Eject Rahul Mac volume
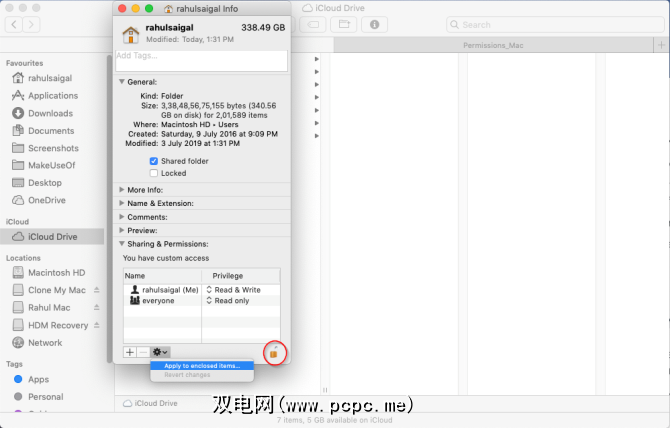The width and height of the screenshot is (670, 428). [97, 308]
